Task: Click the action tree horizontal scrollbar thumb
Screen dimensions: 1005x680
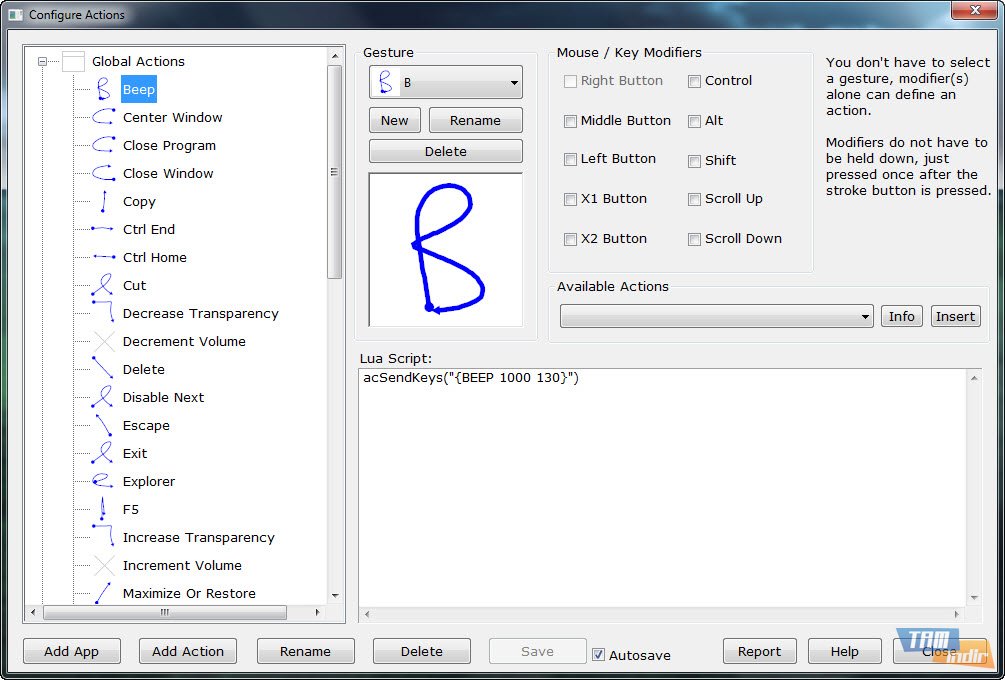Action: (165, 613)
